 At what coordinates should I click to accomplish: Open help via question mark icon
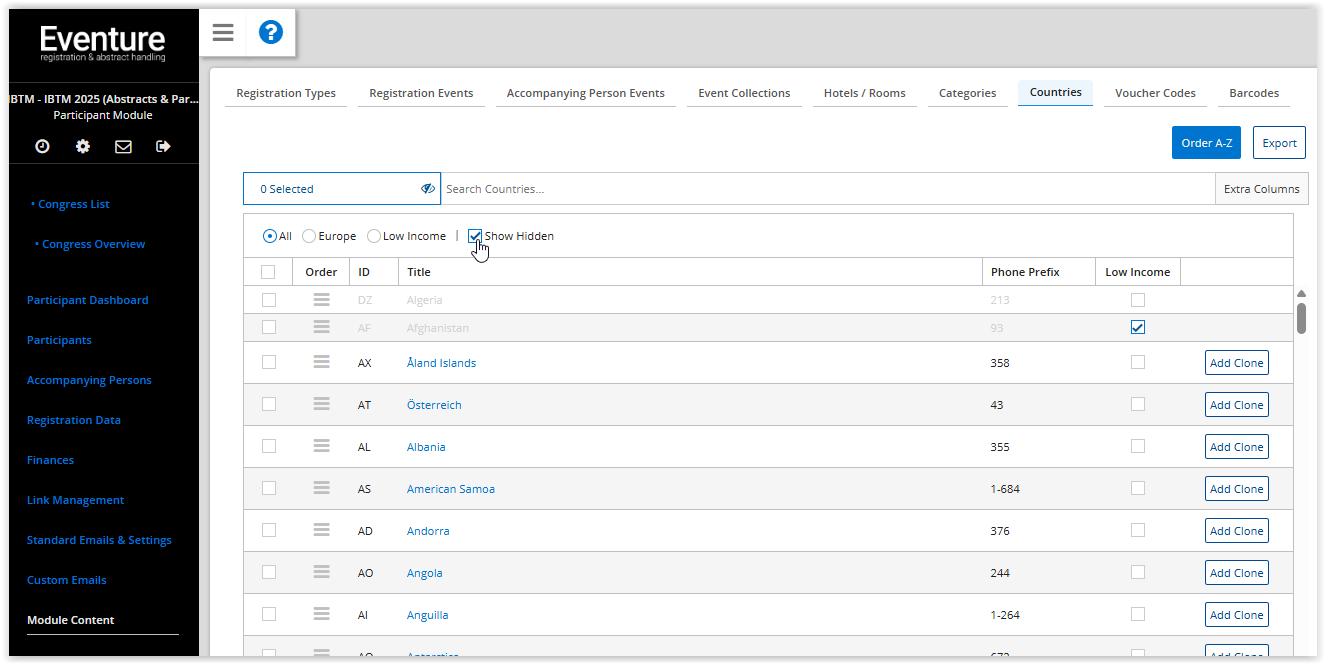(x=271, y=33)
